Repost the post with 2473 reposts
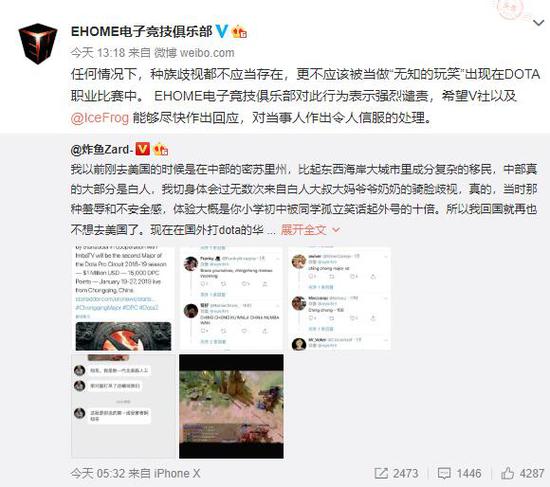The height and width of the screenshot is (487, 550). 396,474
